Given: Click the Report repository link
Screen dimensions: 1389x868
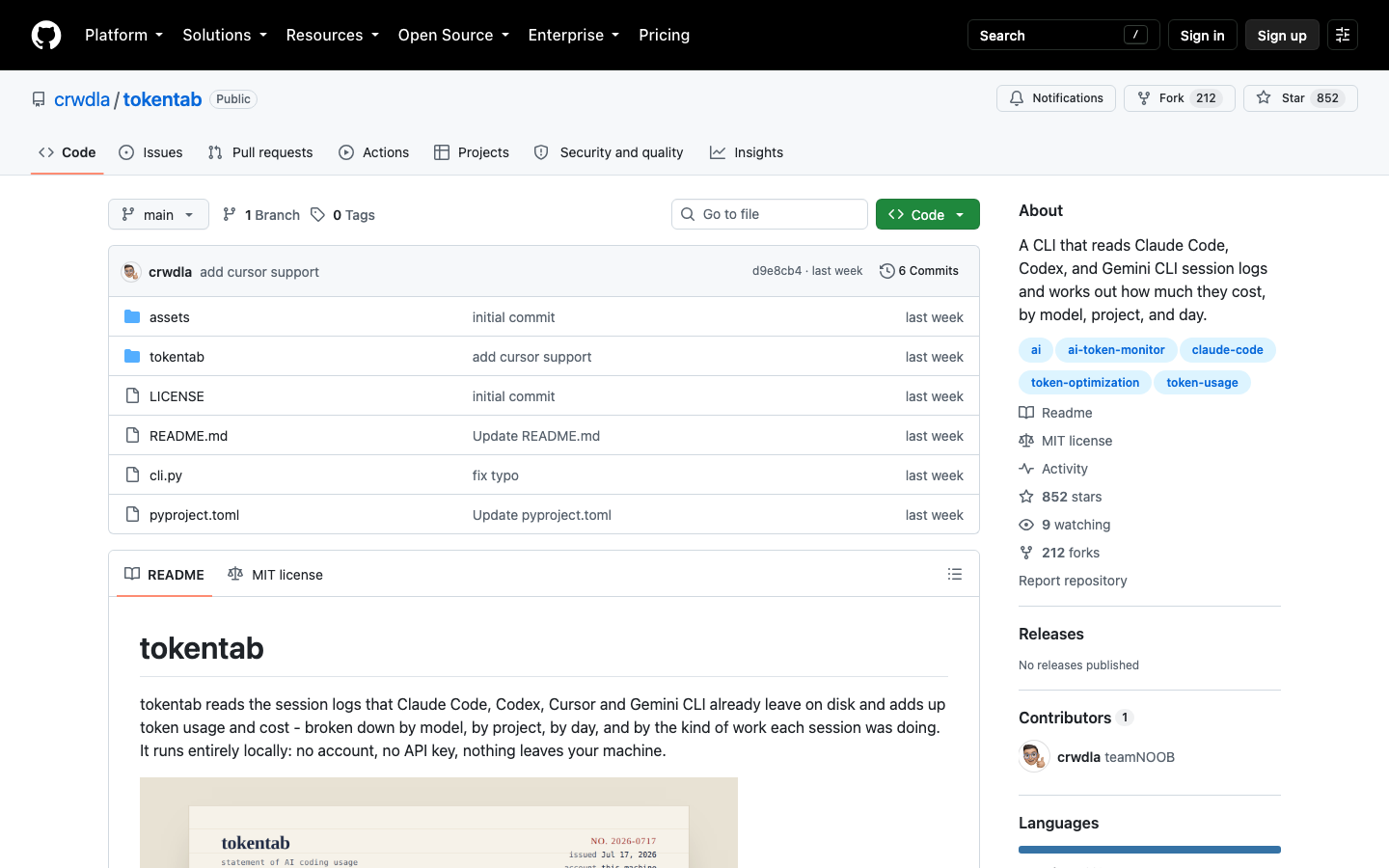Looking at the screenshot, I should coord(1073,581).
